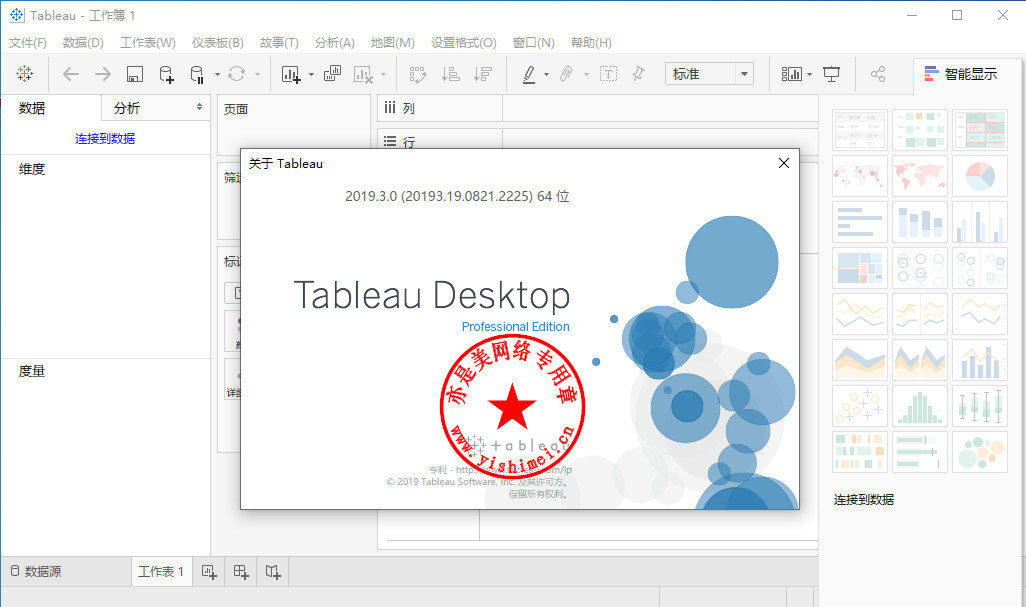Pick the scatter plot in Show Me
This screenshot has height=607, width=1026.
(860, 404)
